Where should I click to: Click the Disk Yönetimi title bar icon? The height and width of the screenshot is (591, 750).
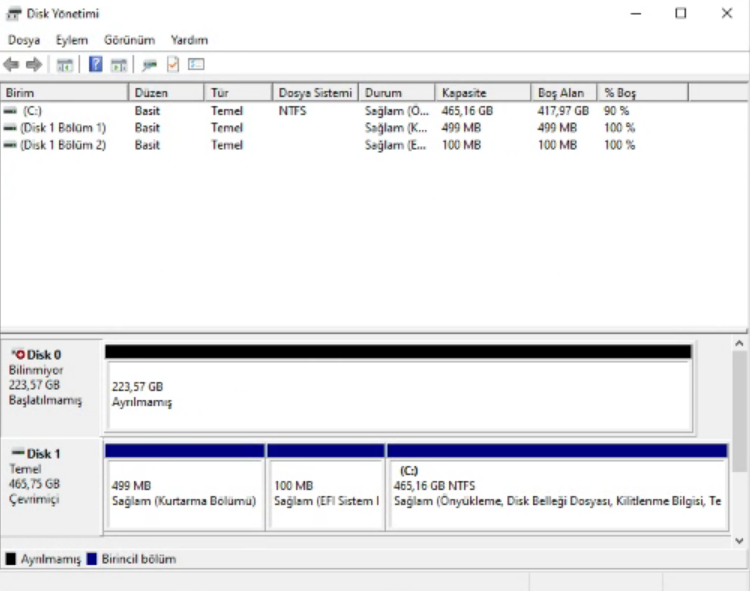(13, 14)
